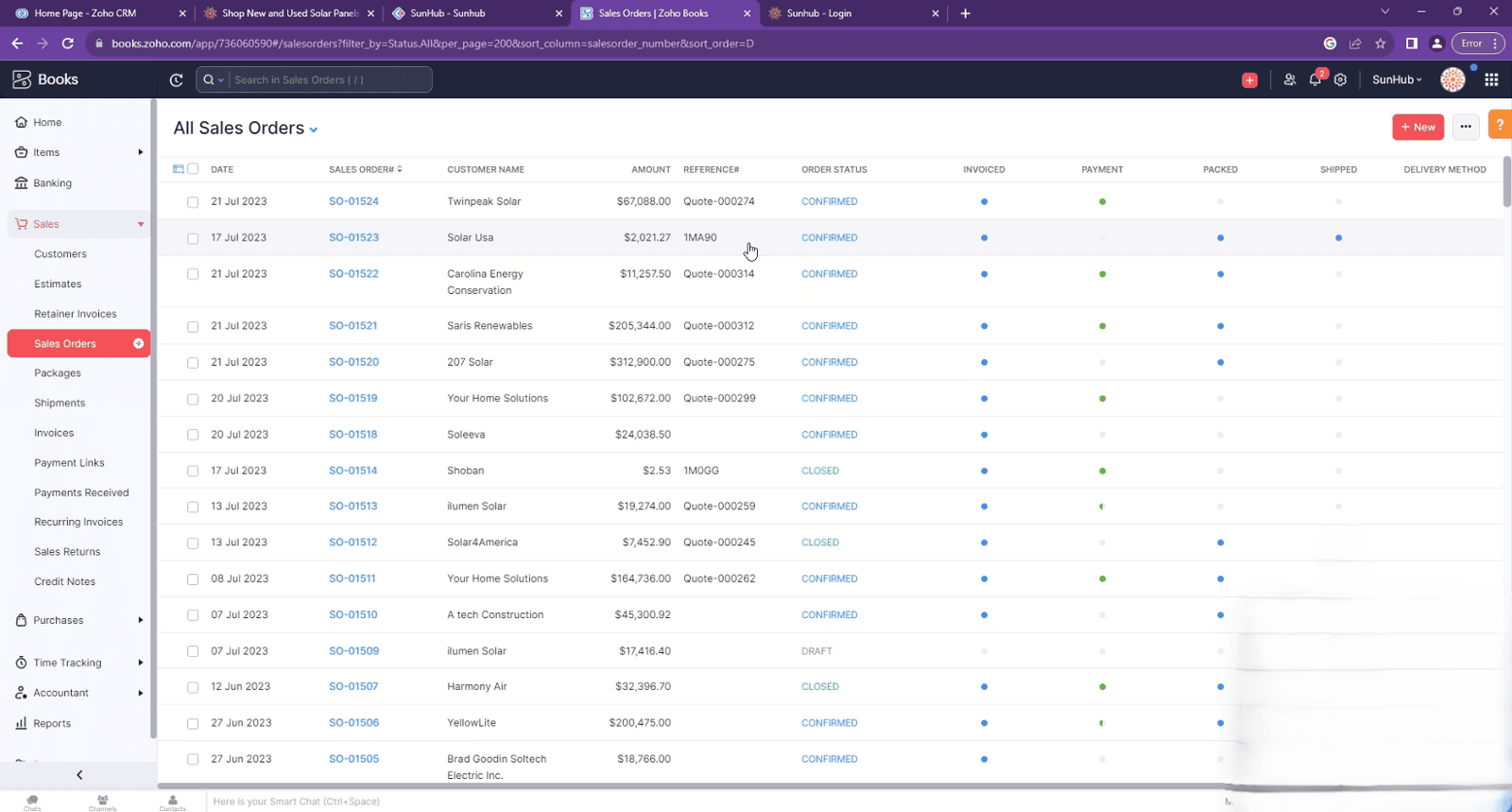Open the user profile avatar

tap(1452, 79)
